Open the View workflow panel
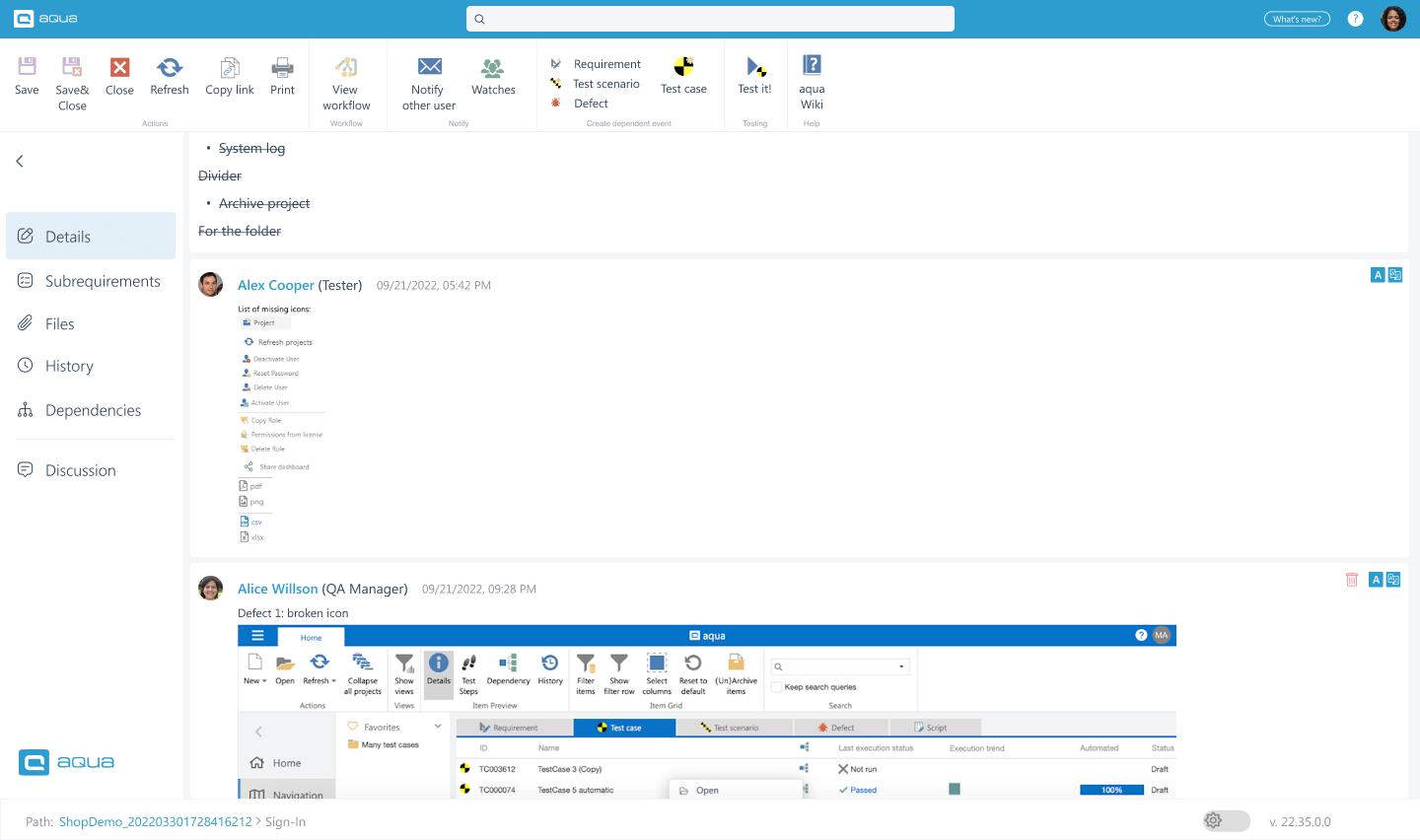The height and width of the screenshot is (840, 1420). pyautogui.click(x=345, y=84)
